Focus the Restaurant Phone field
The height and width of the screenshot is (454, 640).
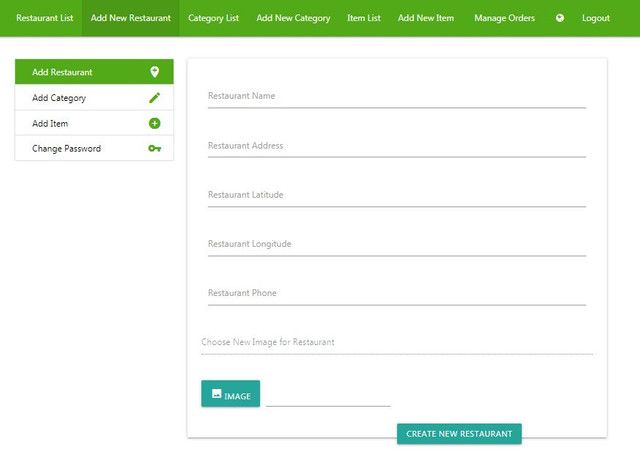396,293
